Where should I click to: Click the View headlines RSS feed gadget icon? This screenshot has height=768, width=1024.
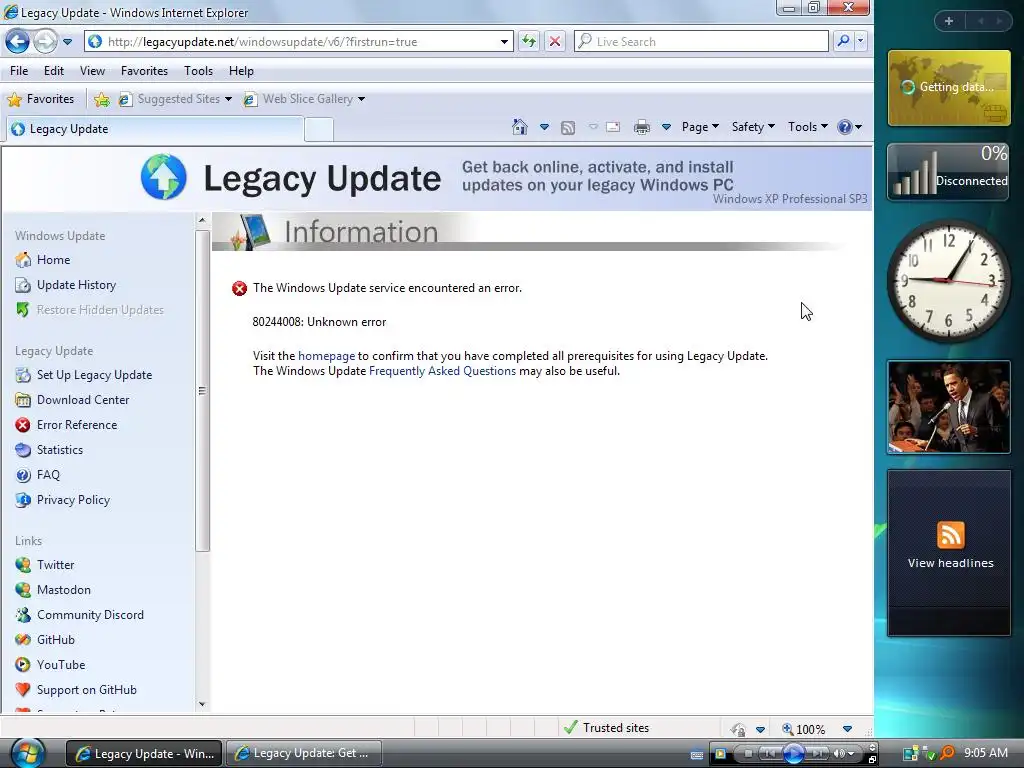pyautogui.click(x=950, y=535)
